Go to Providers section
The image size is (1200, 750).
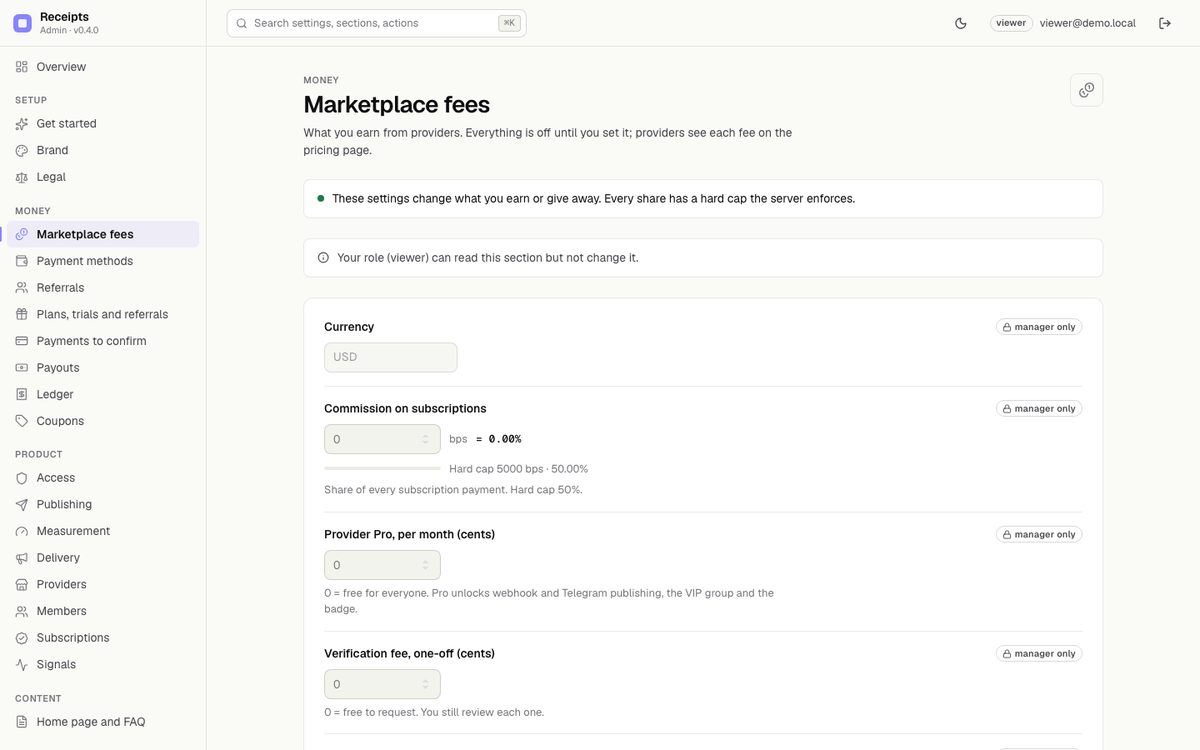click(103, 584)
